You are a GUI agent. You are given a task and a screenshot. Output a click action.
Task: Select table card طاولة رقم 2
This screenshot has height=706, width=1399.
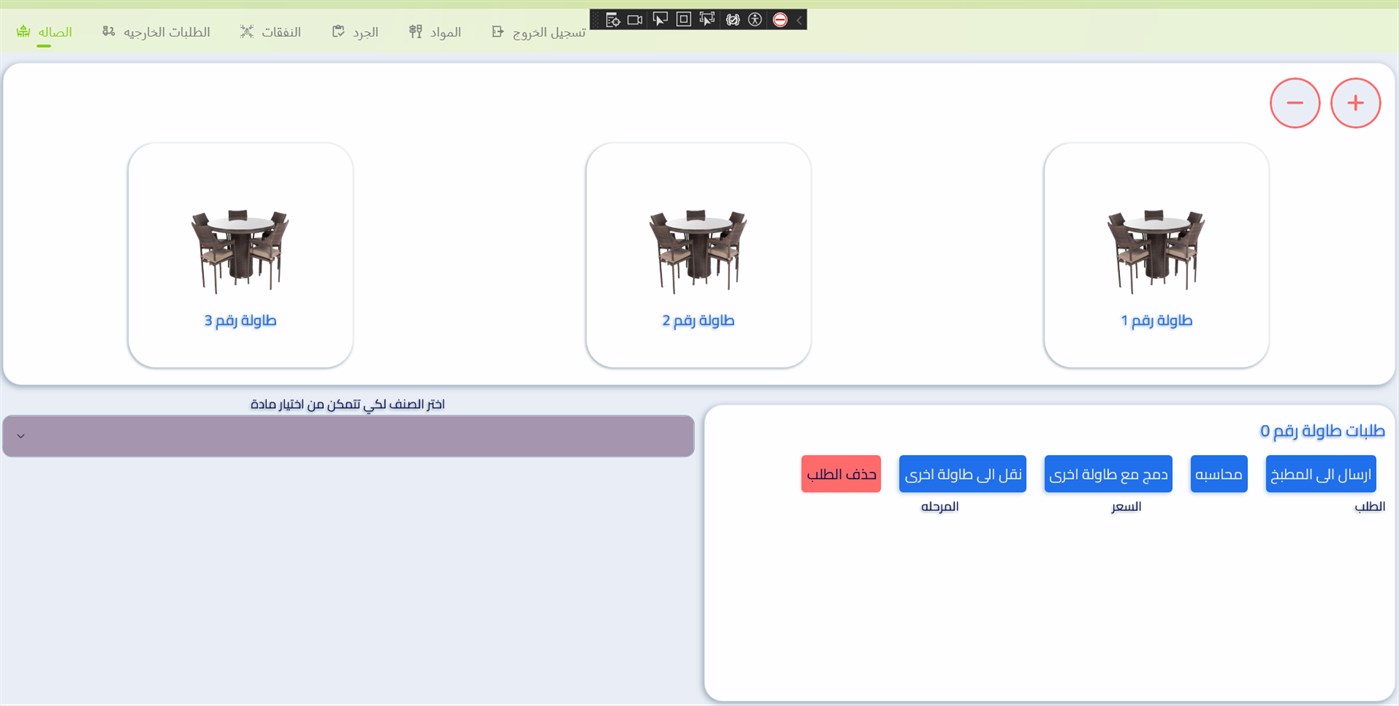click(698, 255)
